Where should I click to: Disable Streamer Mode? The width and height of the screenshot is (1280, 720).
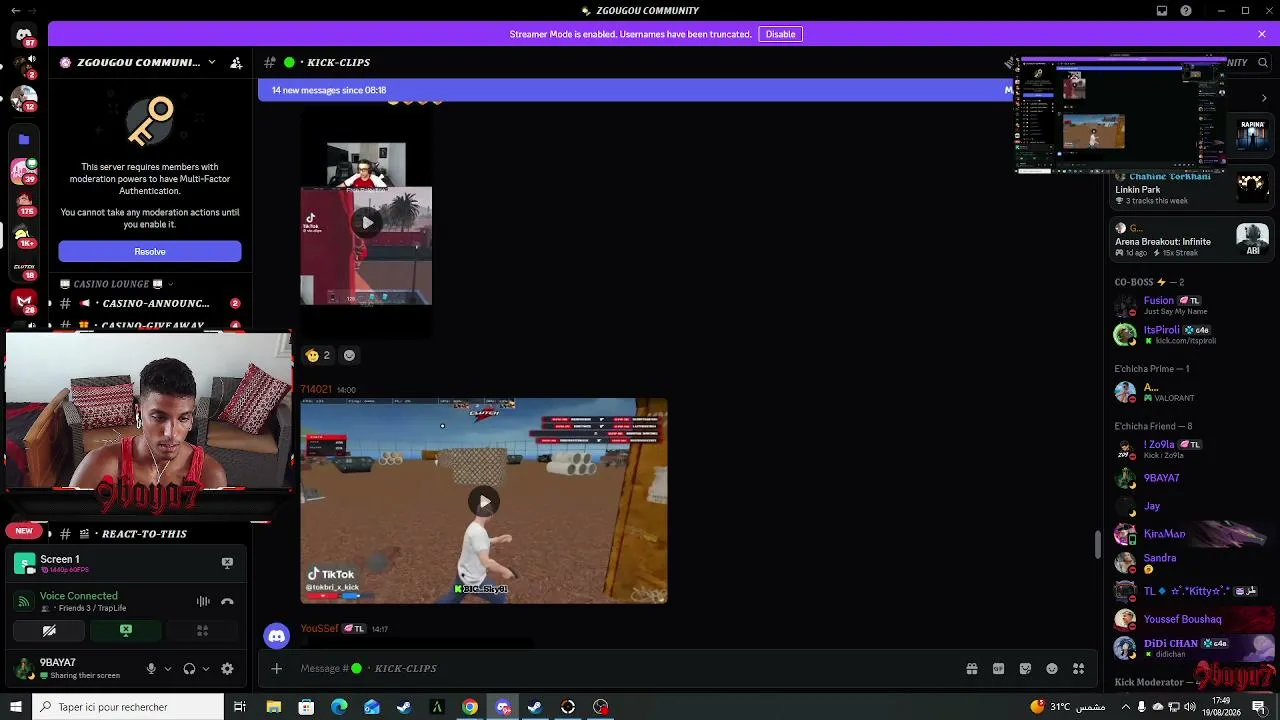(780, 34)
